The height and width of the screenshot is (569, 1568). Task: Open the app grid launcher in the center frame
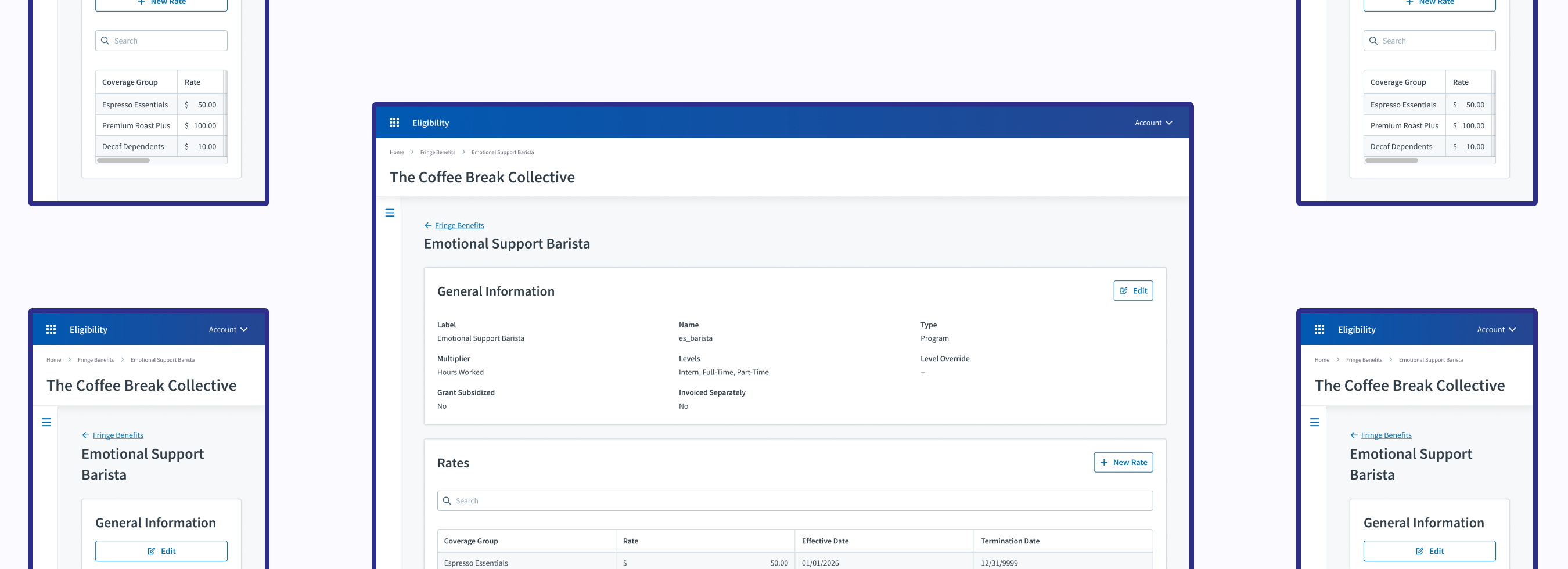[x=394, y=123]
